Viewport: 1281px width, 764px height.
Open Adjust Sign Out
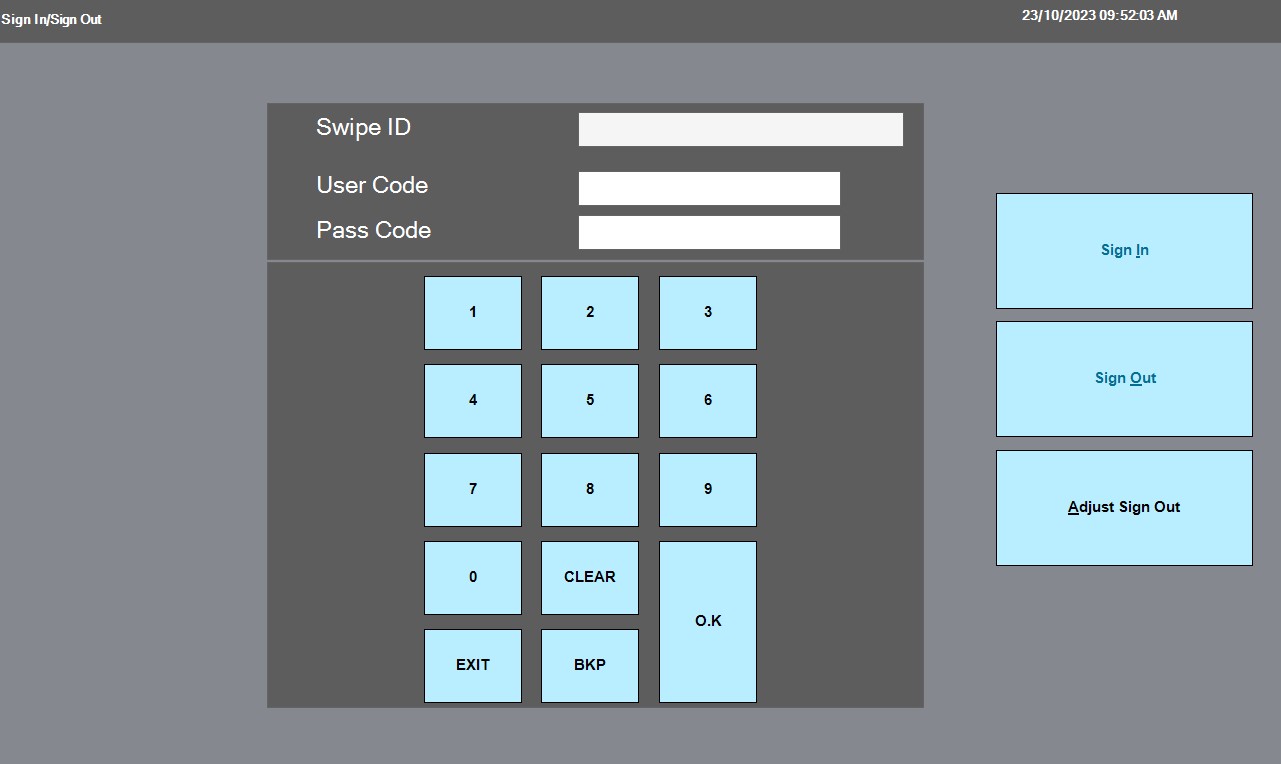(1124, 508)
